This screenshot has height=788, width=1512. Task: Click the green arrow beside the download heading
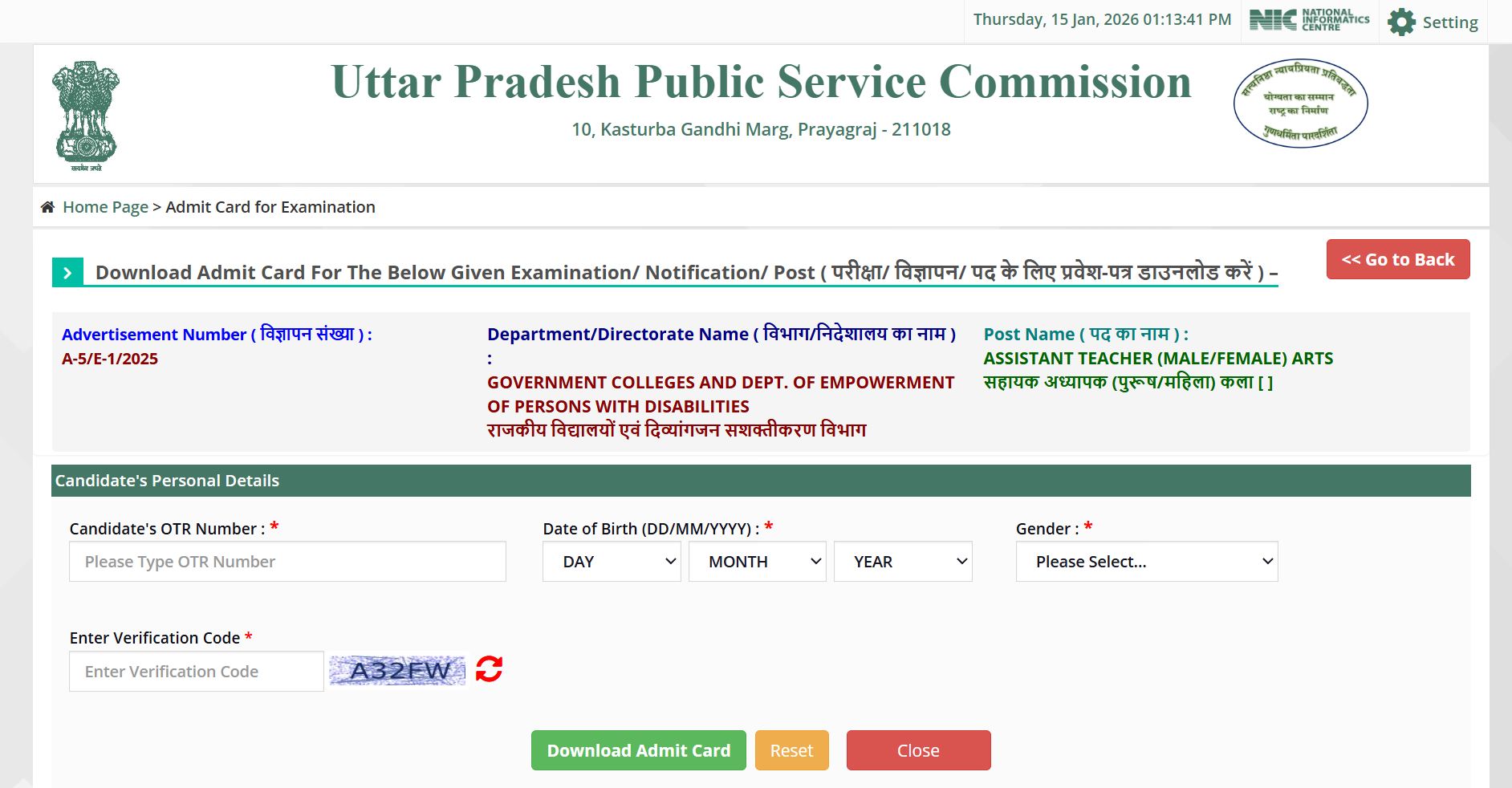coord(67,272)
